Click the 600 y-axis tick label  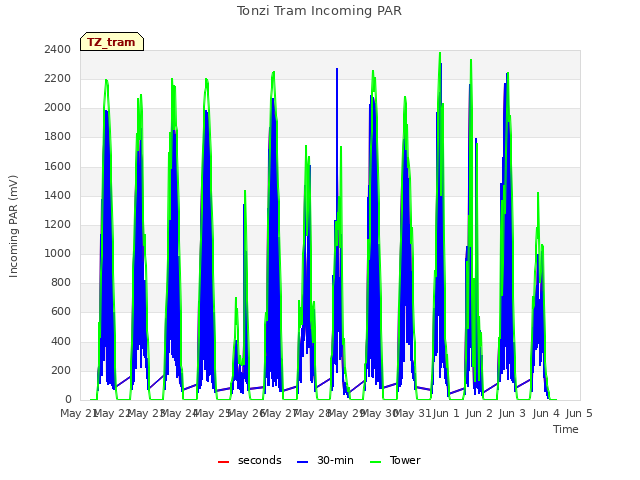point(61,312)
